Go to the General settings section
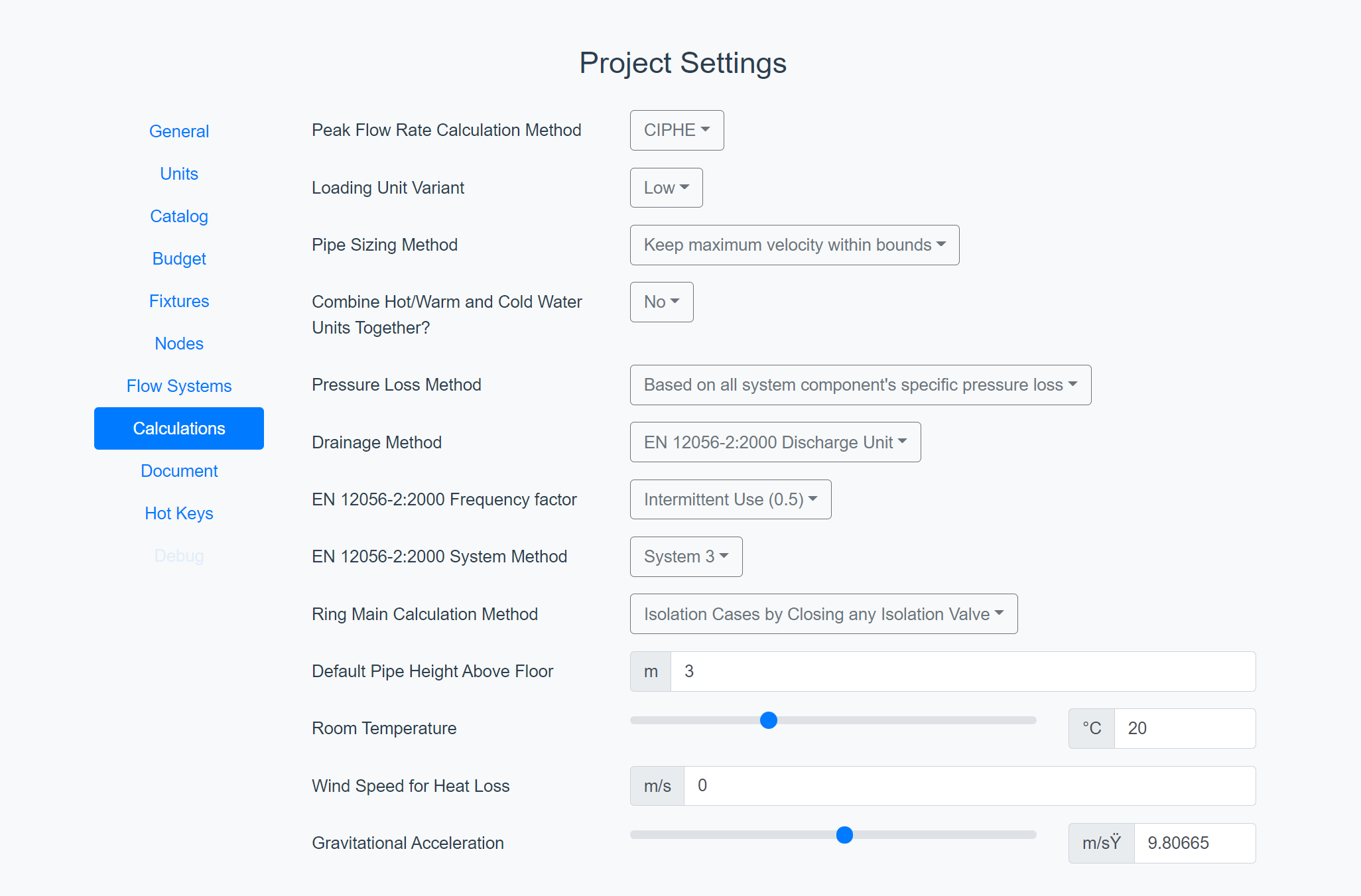Image resolution: width=1361 pixels, height=896 pixels. click(178, 131)
